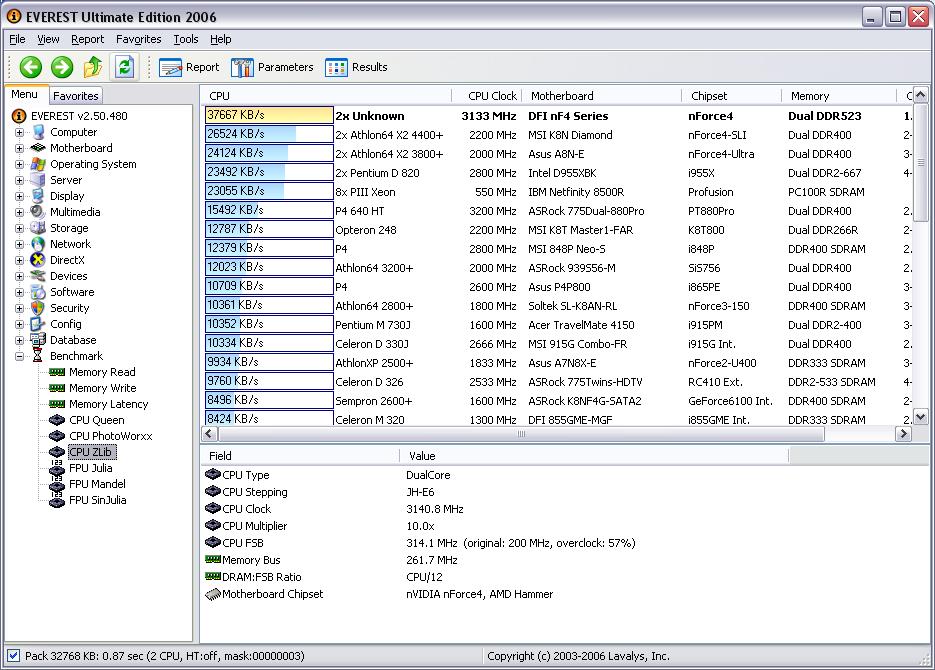
Task: Select the Operating System tree icon
Action: 38,164
